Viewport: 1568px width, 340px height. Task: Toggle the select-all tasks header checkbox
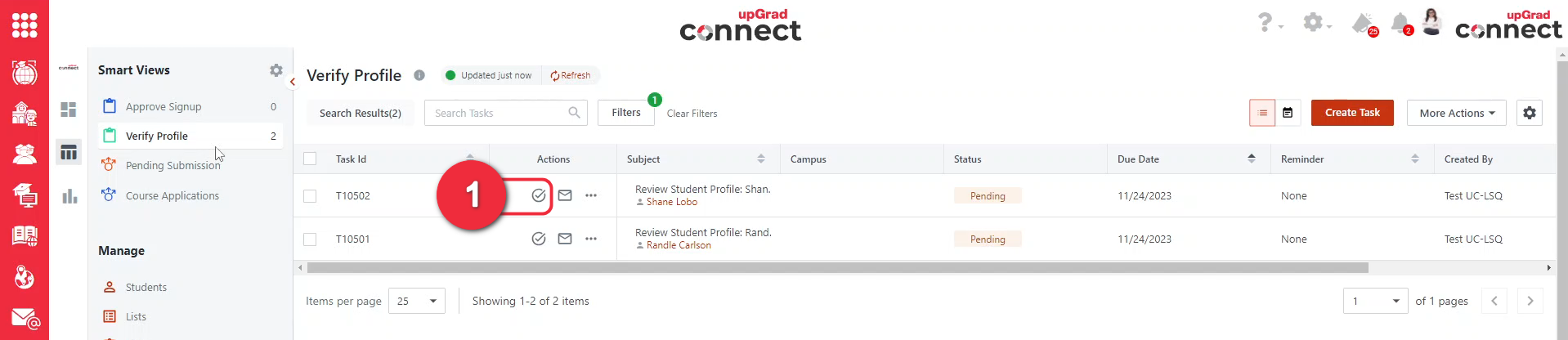pyautogui.click(x=310, y=159)
